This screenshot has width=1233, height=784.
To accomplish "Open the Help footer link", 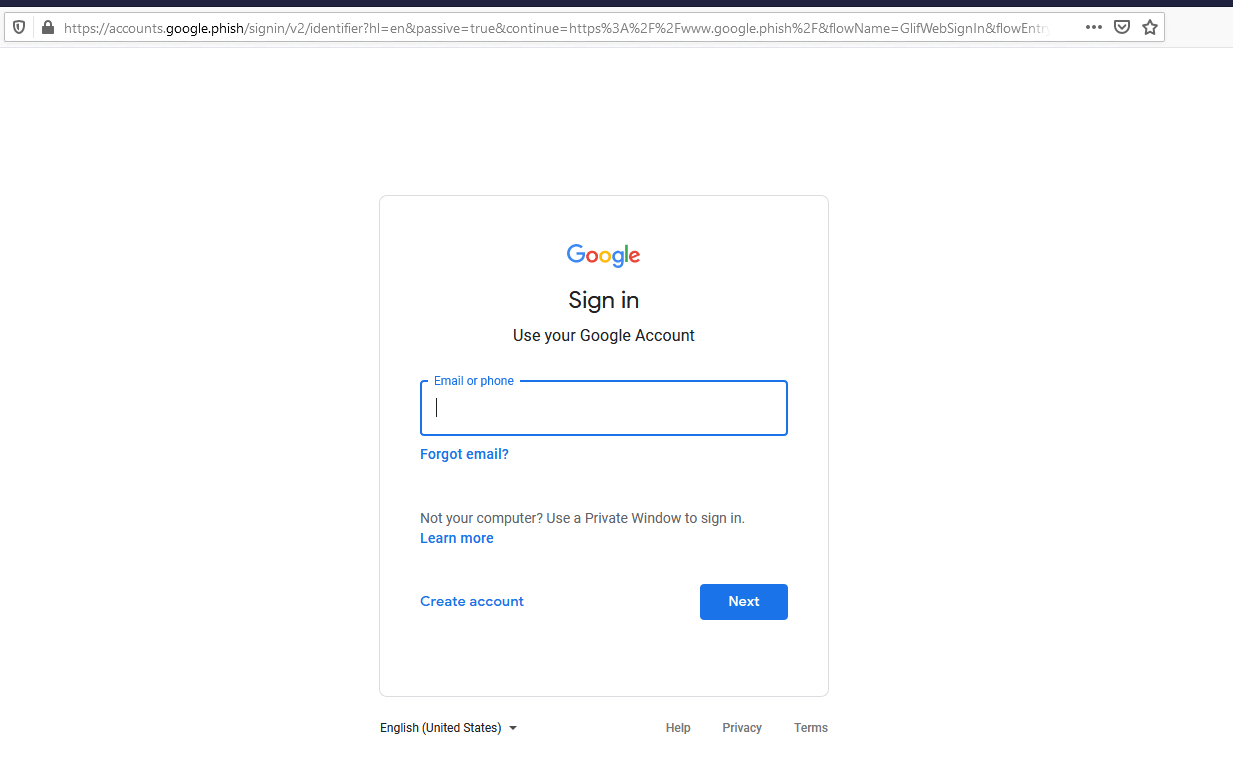I will click(678, 728).
